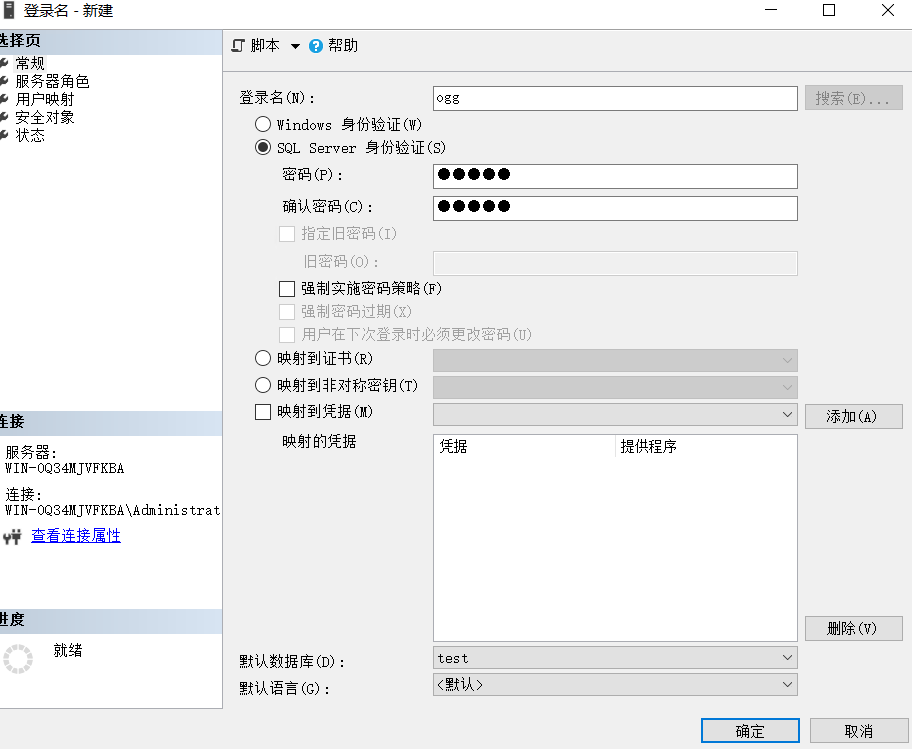Image resolution: width=912 pixels, height=749 pixels.
Task: Click the window icon in title bar
Action: coord(9,10)
